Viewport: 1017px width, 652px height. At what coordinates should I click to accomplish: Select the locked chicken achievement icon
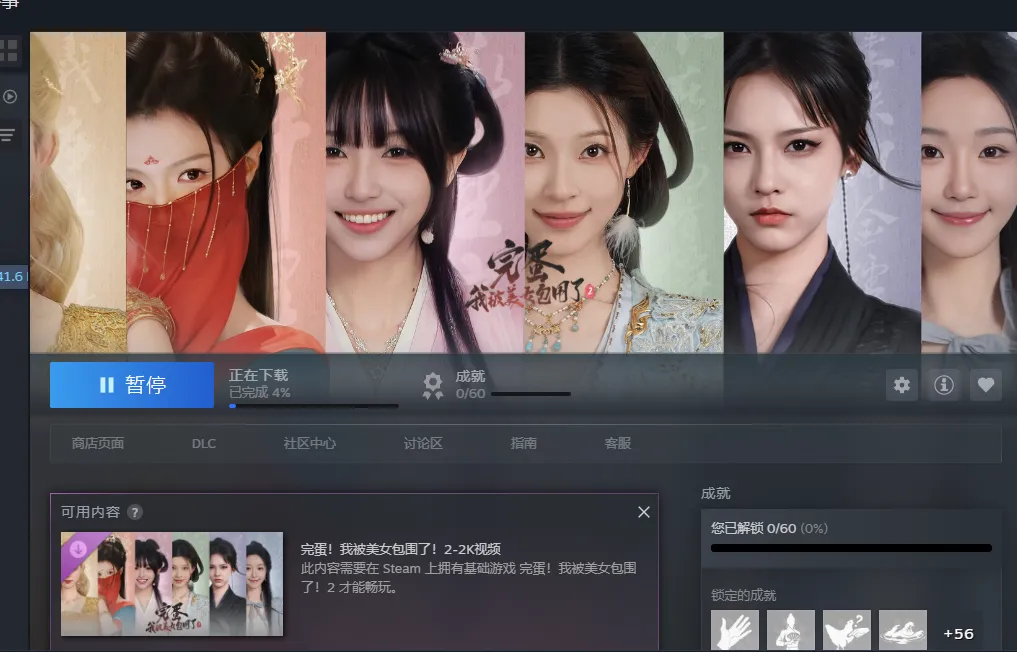coord(847,631)
